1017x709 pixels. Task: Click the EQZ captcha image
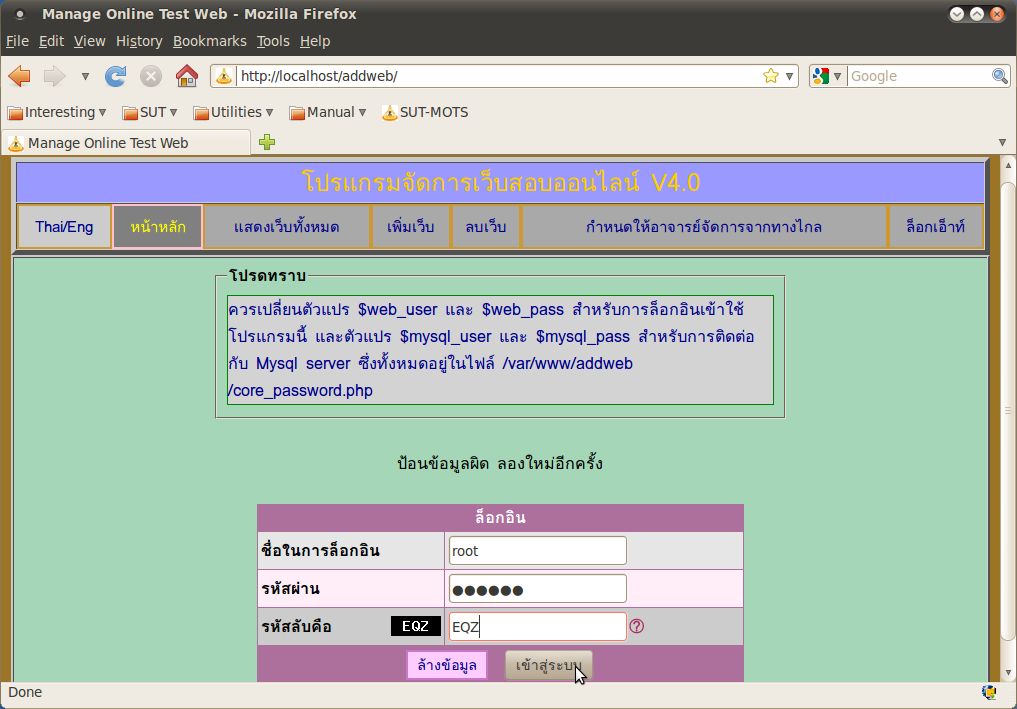point(416,626)
